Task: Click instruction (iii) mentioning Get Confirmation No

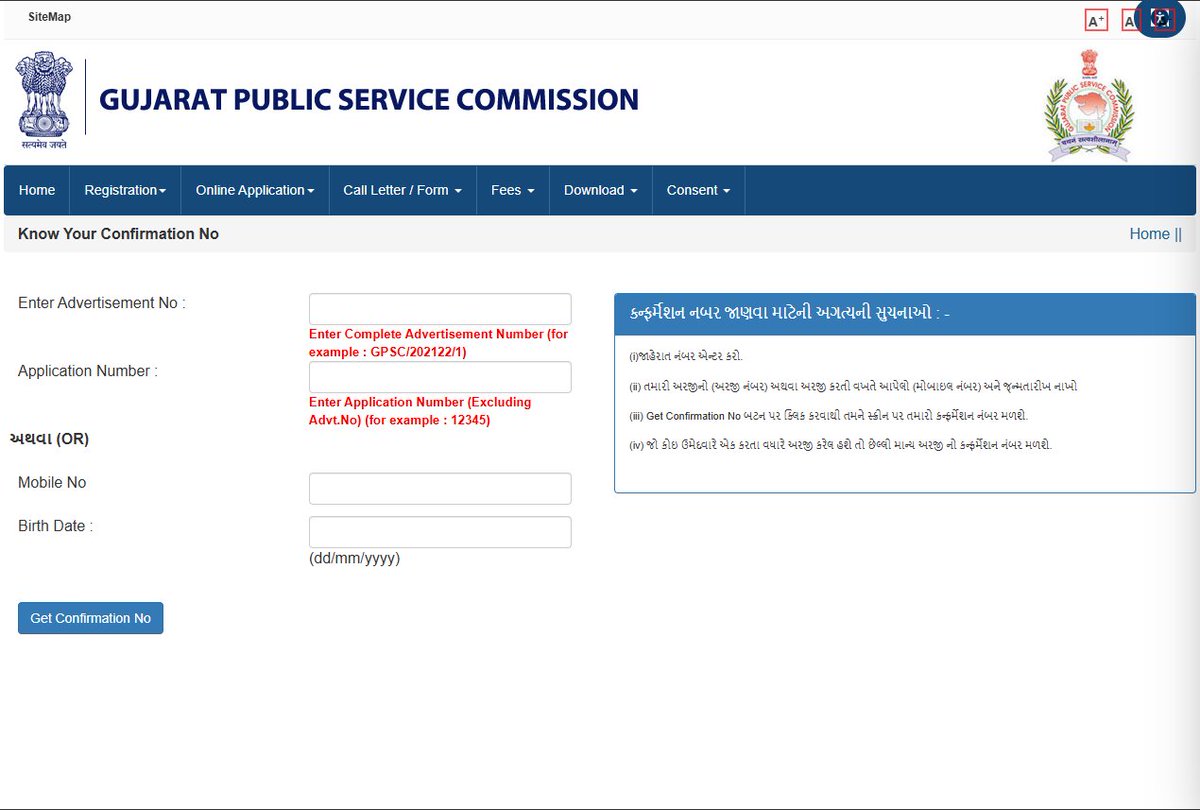Action: pyautogui.click(x=829, y=415)
